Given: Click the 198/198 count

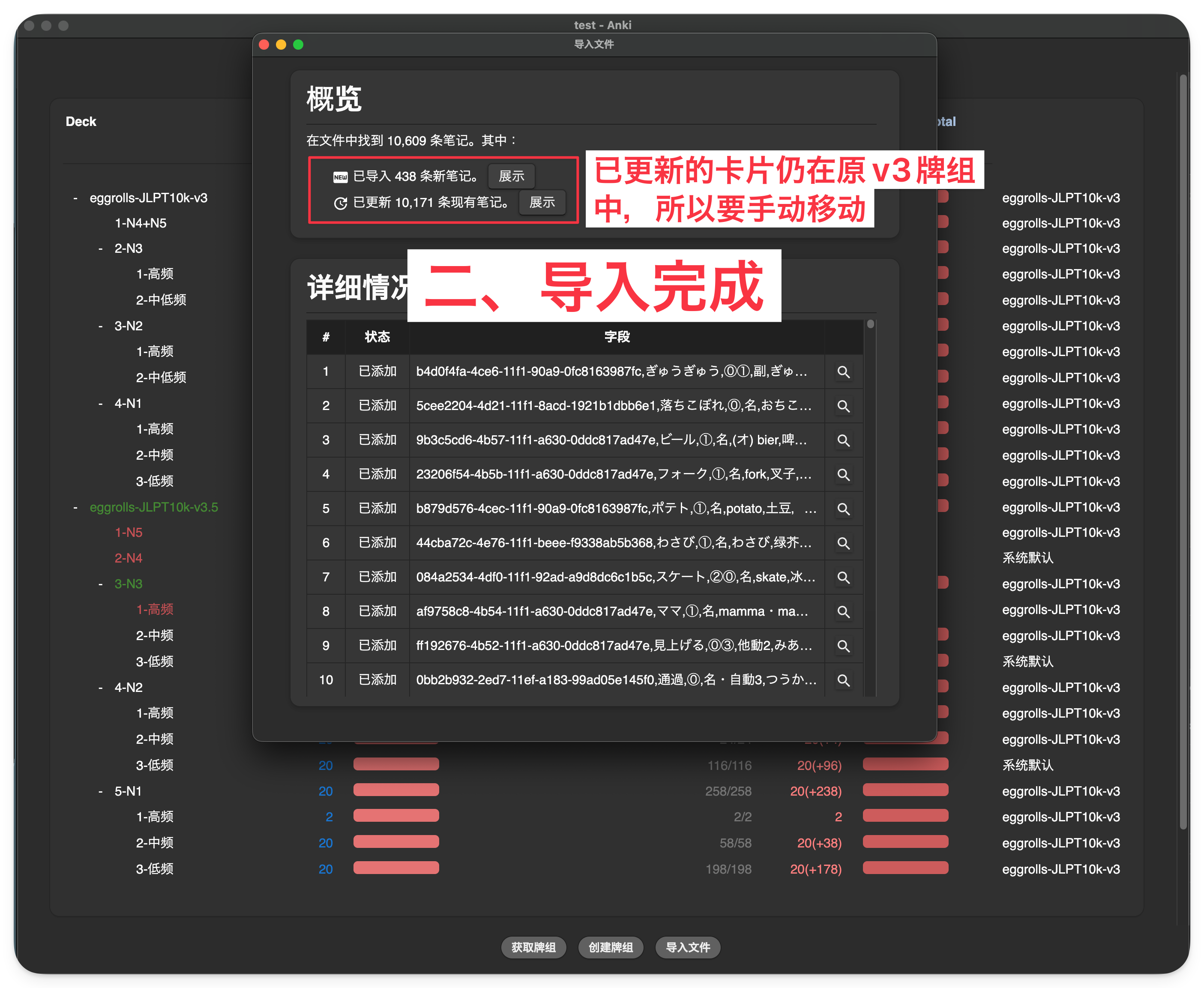Looking at the screenshot, I should 728,869.
